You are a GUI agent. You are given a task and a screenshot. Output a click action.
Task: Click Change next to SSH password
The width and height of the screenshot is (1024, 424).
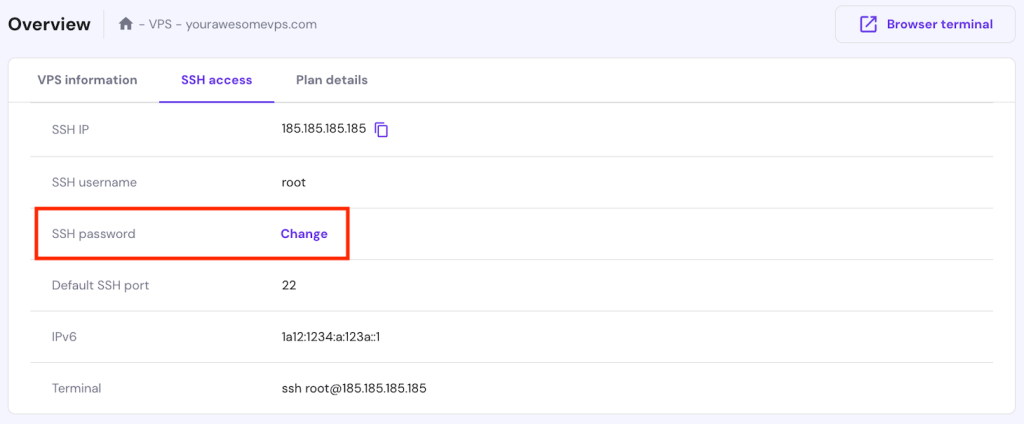[304, 234]
